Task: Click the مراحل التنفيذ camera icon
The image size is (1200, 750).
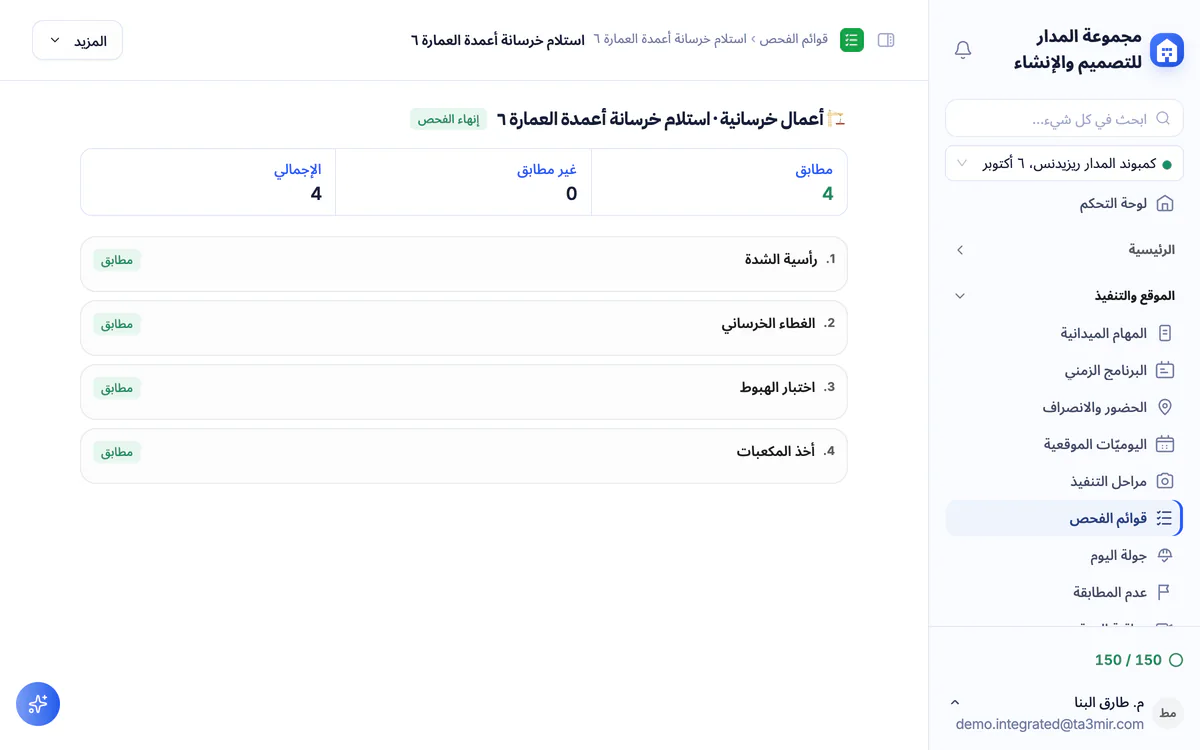Action: coord(1165,481)
